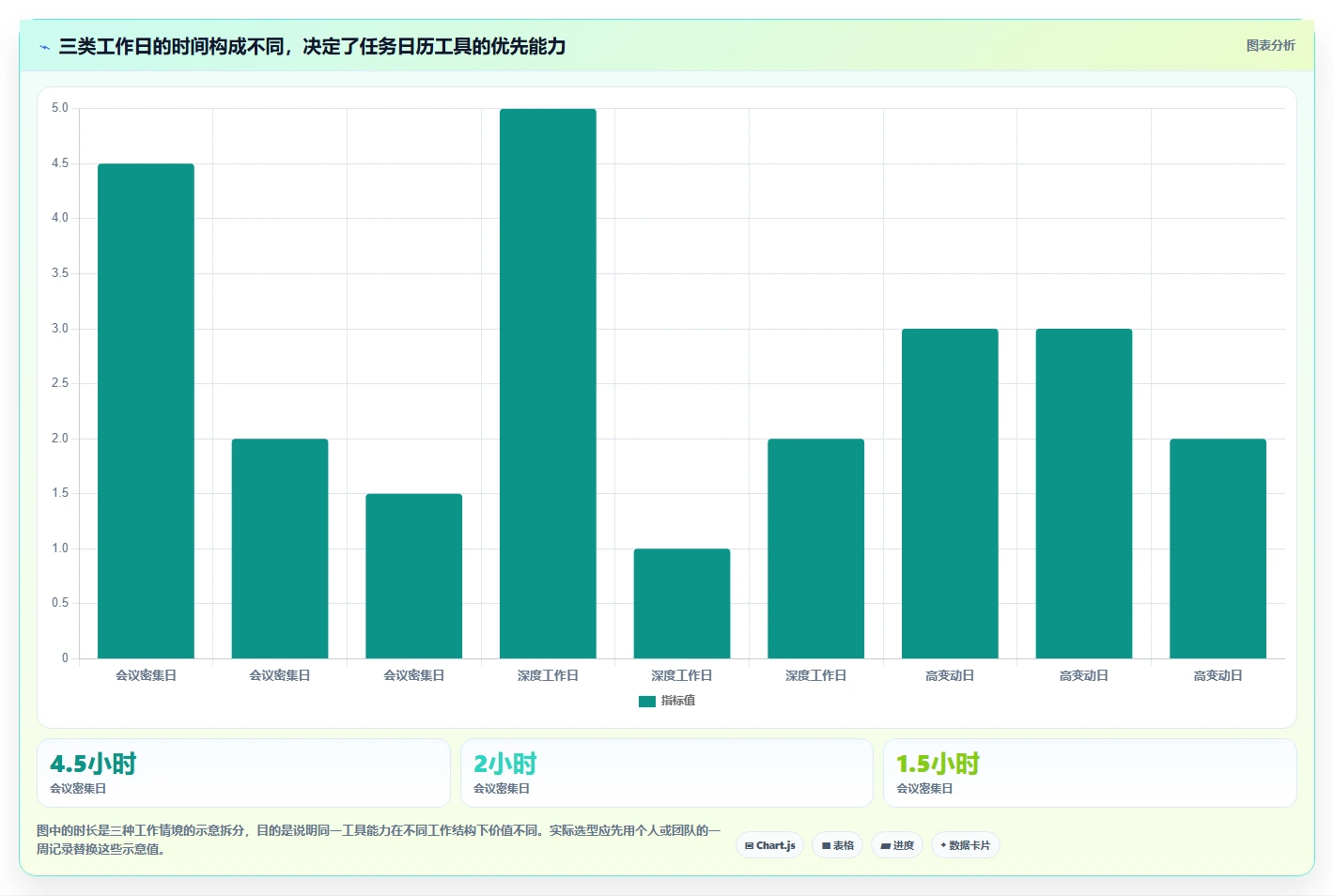Click the lightning icon beside the chart title

click(44, 47)
